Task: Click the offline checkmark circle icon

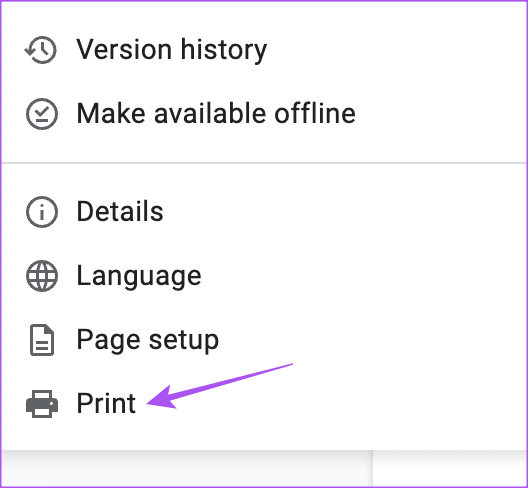Action: point(42,114)
